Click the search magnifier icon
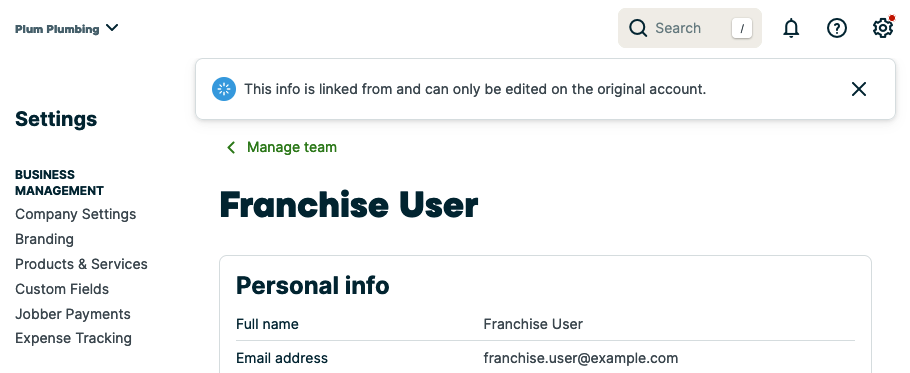Image resolution: width=910 pixels, height=373 pixels. point(638,28)
